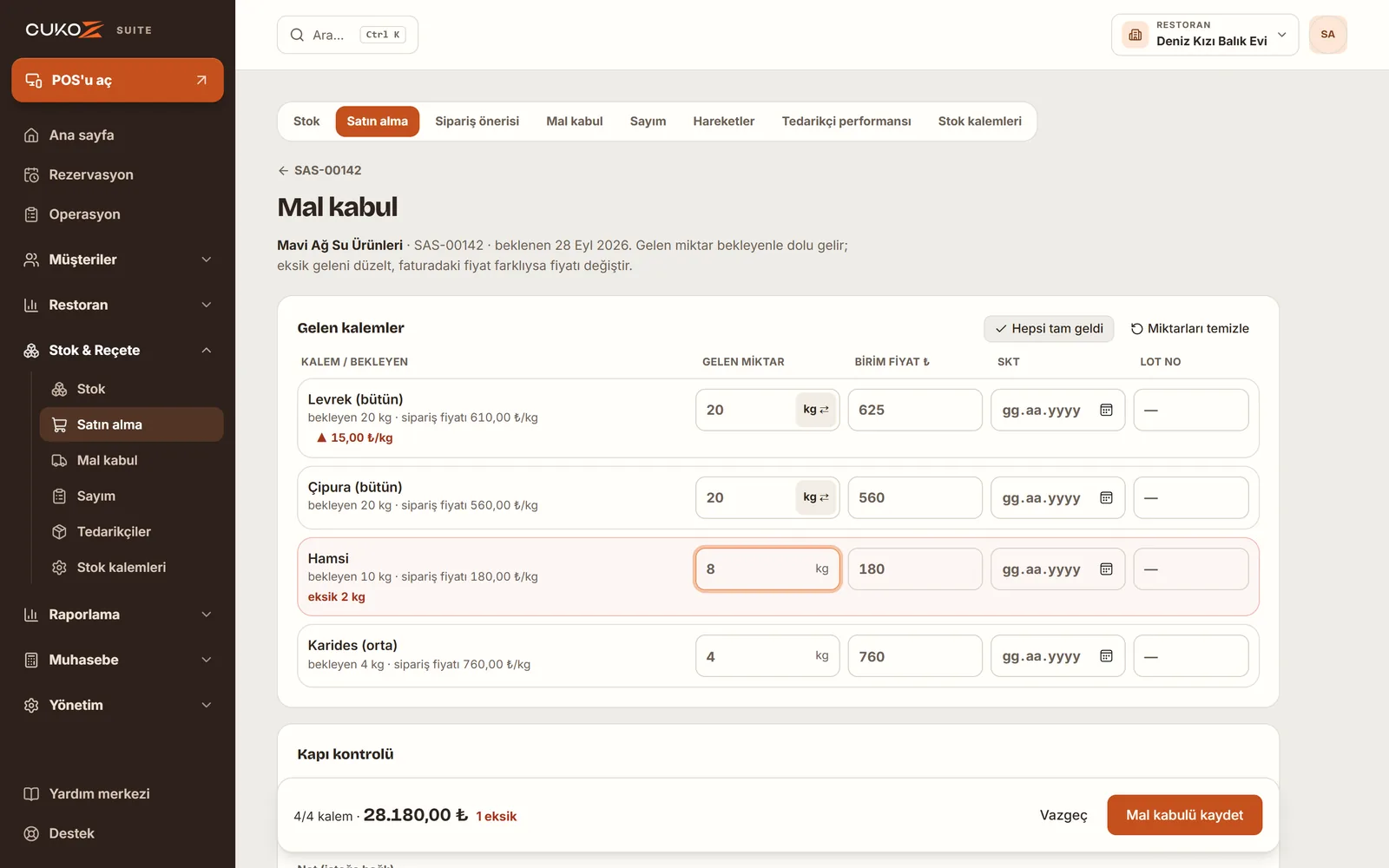Viewport: 1389px width, 868px height.
Task: Save with Mal kabulü kaydet
Action: pos(1184,815)
